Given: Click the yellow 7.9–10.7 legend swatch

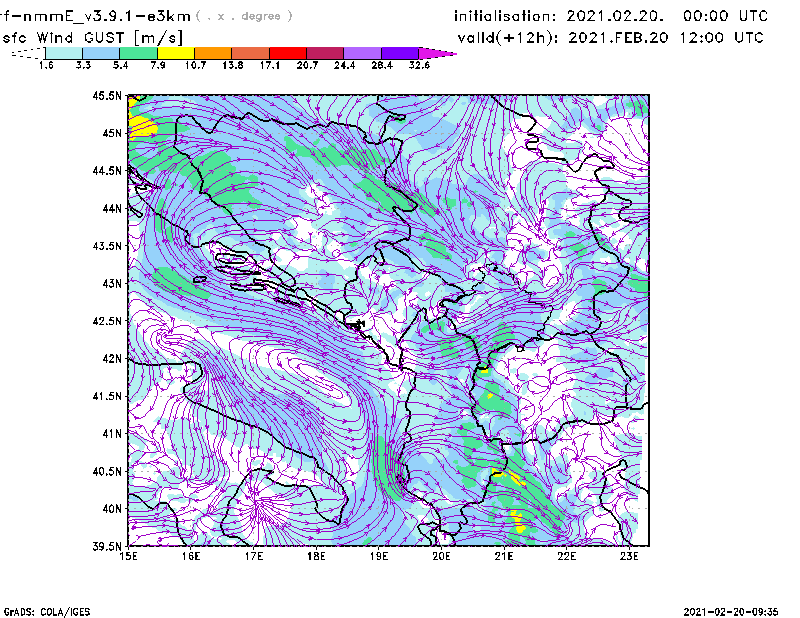Looking at the screenshot, I should pos(176,53).
